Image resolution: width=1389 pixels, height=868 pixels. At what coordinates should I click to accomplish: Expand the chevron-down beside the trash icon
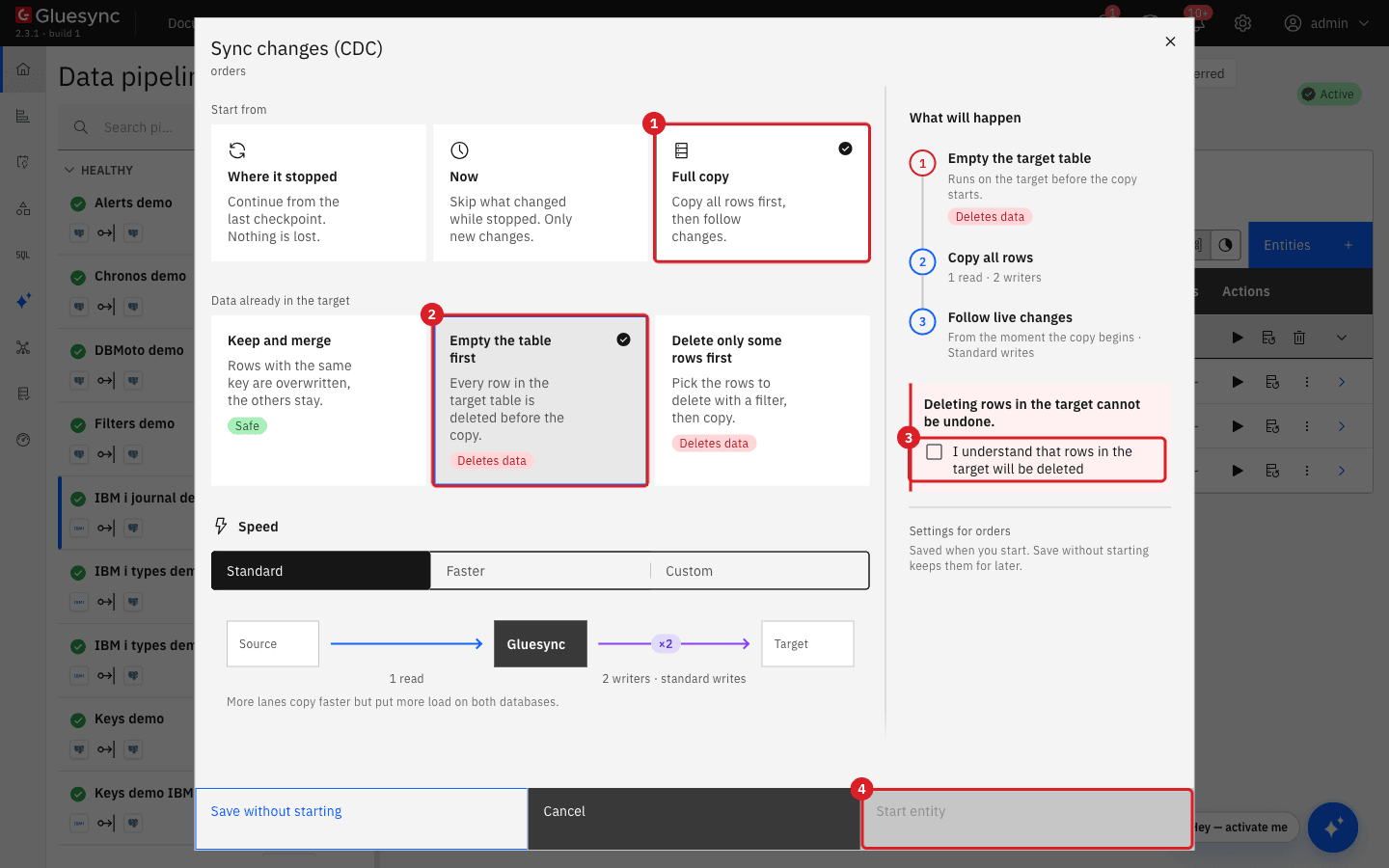(1342, 338)
